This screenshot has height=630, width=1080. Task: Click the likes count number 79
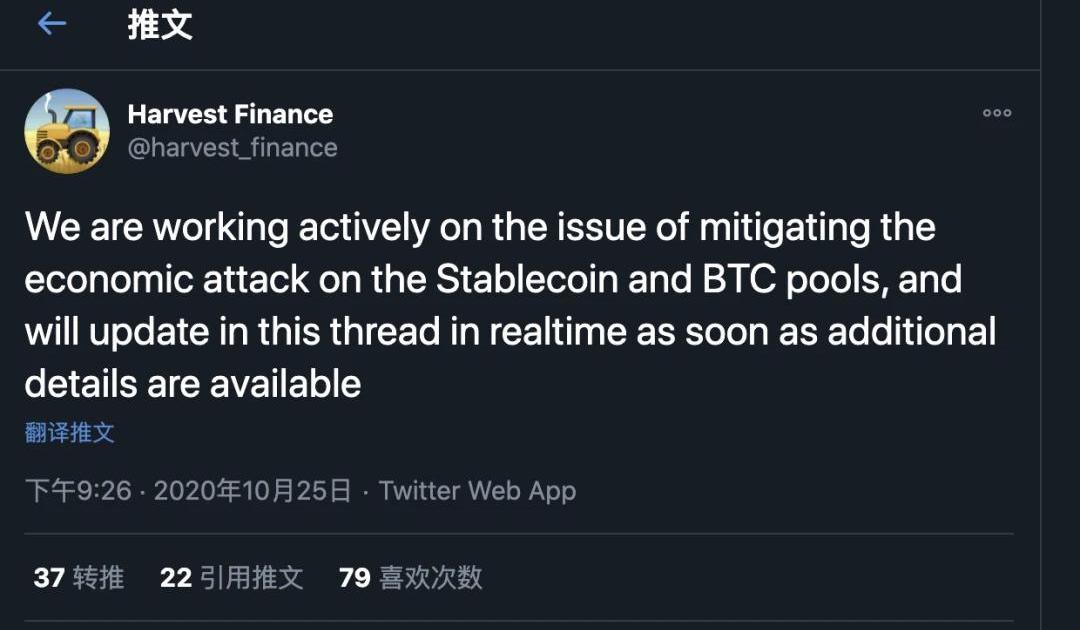355,578
